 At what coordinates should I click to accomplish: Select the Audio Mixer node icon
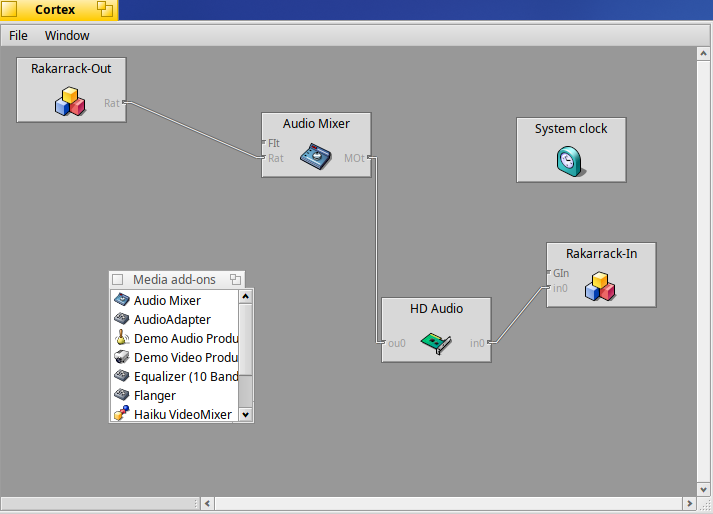pos(316,155)
